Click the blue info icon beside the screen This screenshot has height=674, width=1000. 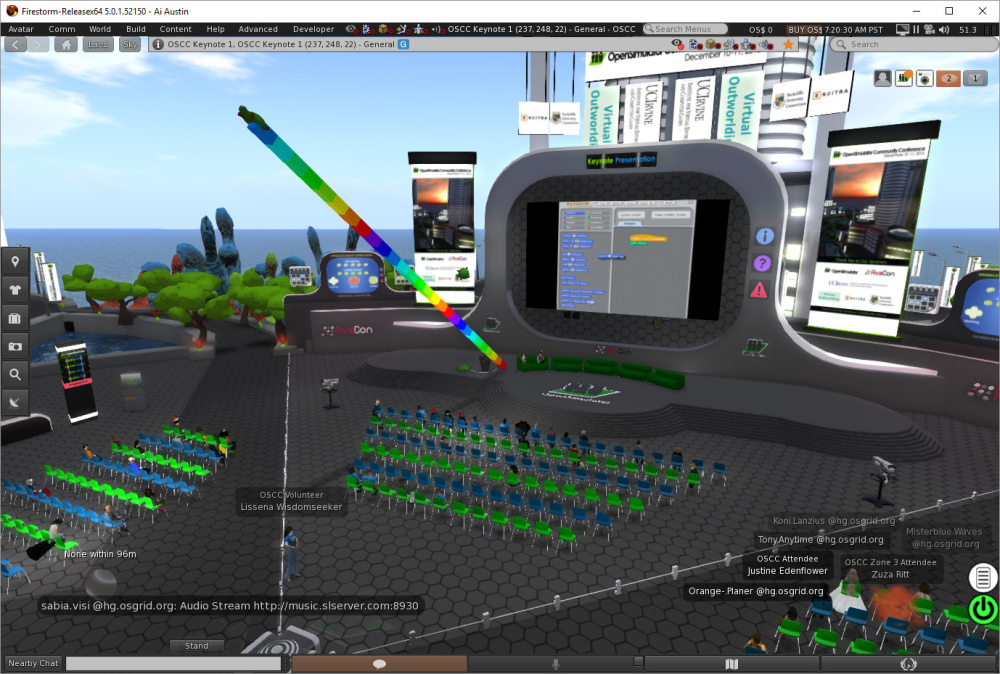765,237
